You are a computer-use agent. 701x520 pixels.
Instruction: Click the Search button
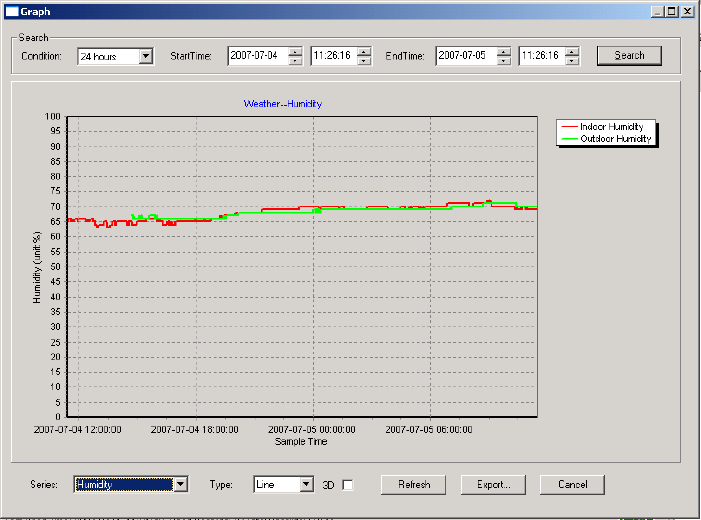[x=629, y=56]
